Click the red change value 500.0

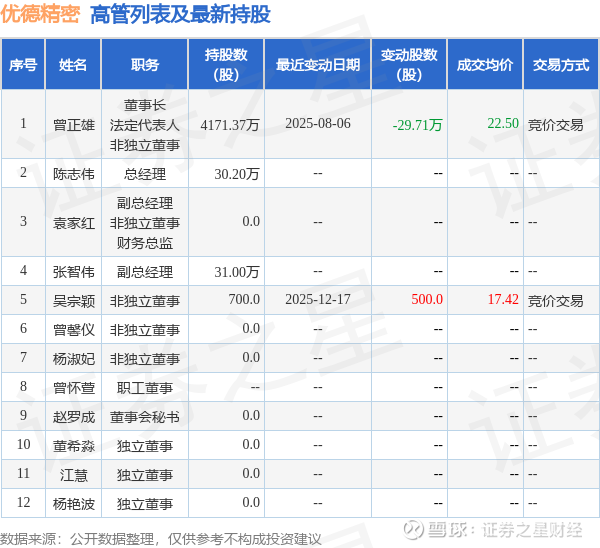click(x=427, y=299)
